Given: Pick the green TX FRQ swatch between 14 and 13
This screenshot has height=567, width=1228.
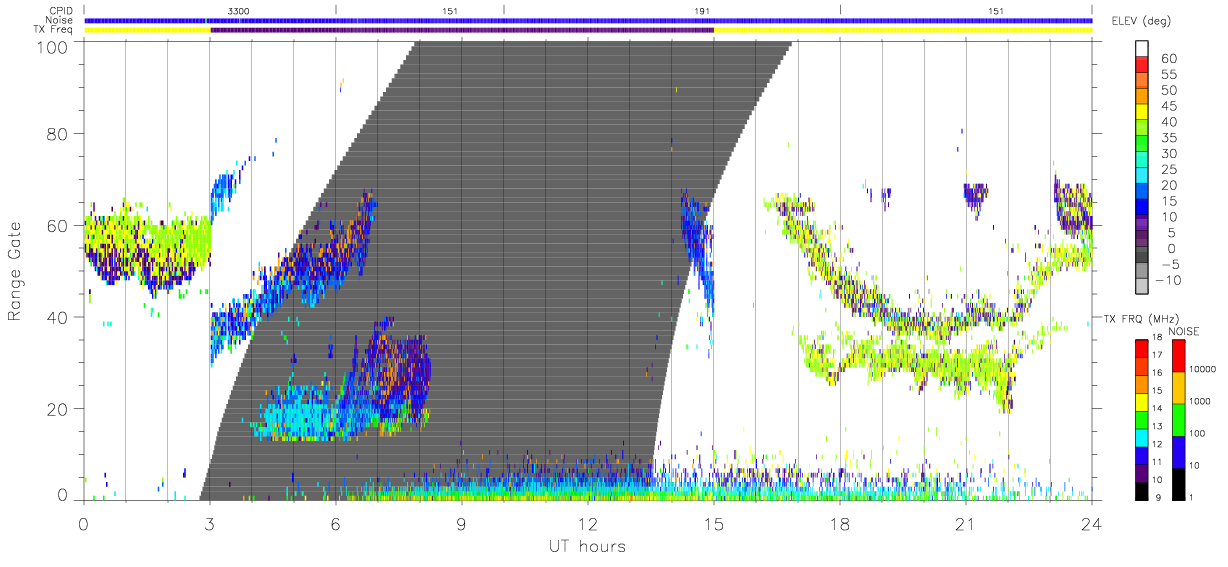Looking at the screenshot, I should point(1142,419).
